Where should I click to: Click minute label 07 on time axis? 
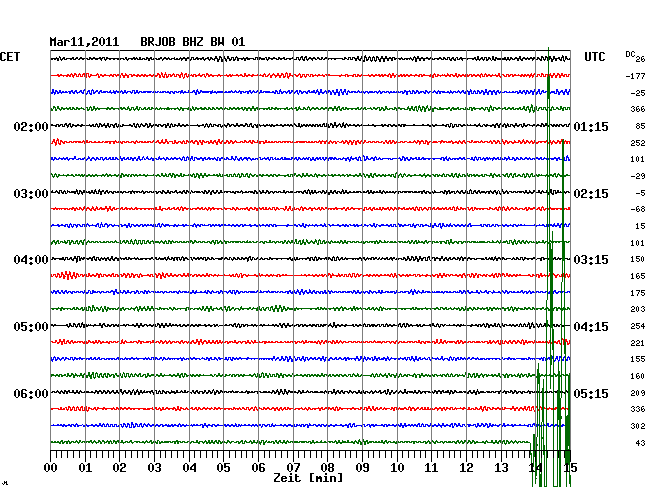[293, 468]
